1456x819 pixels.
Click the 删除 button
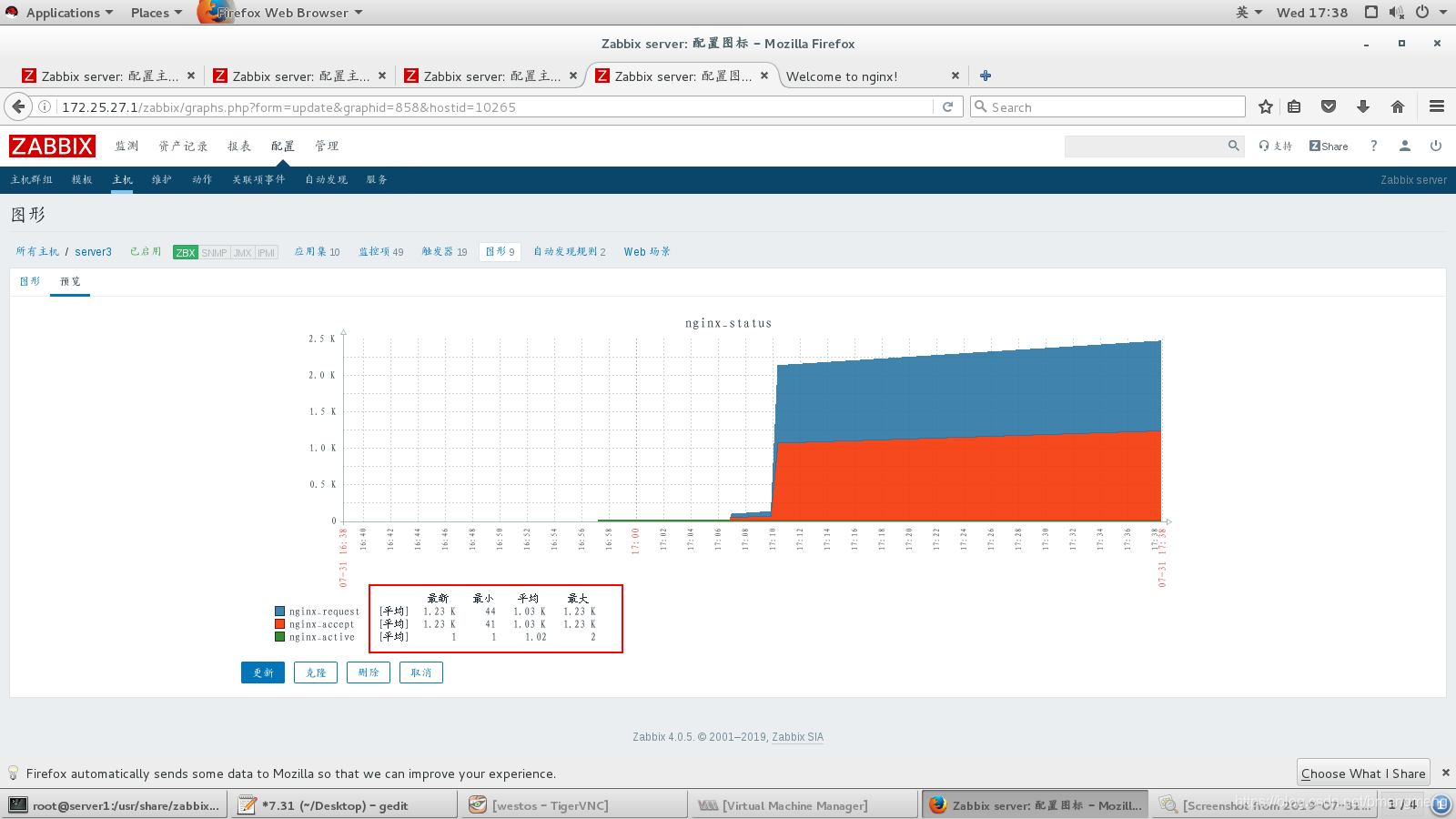tap(369, 672)
